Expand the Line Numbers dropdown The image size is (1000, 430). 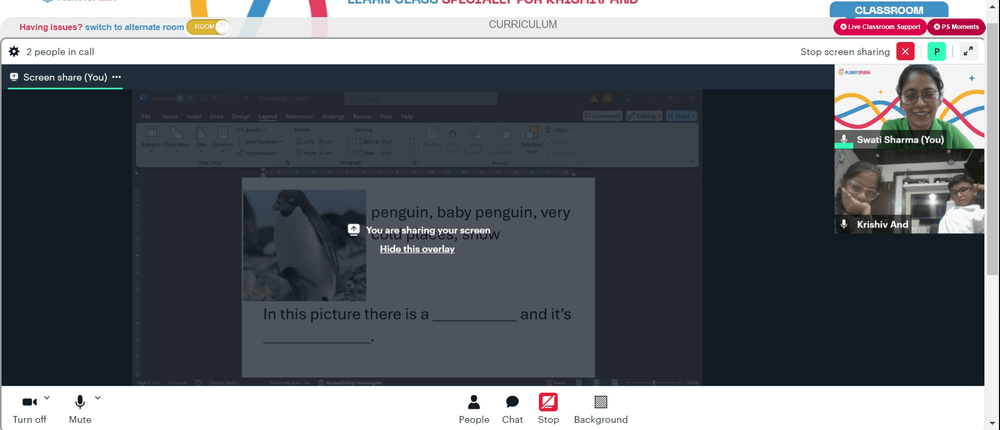[261, 142]
